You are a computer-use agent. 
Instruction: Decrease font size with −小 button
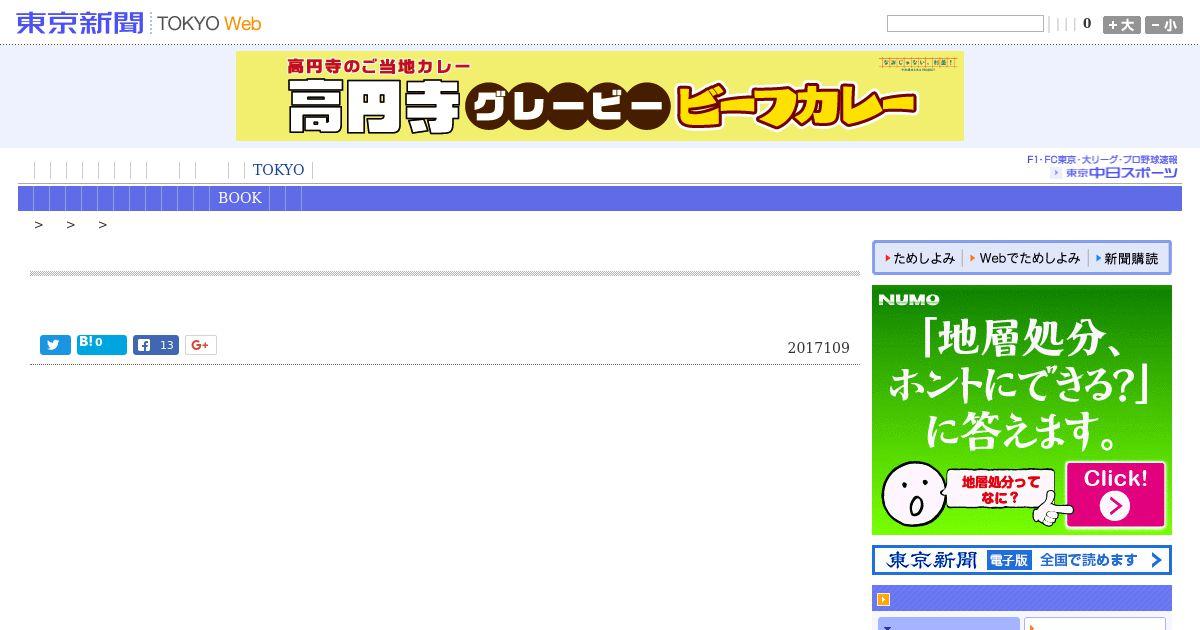click(1164, 25)
